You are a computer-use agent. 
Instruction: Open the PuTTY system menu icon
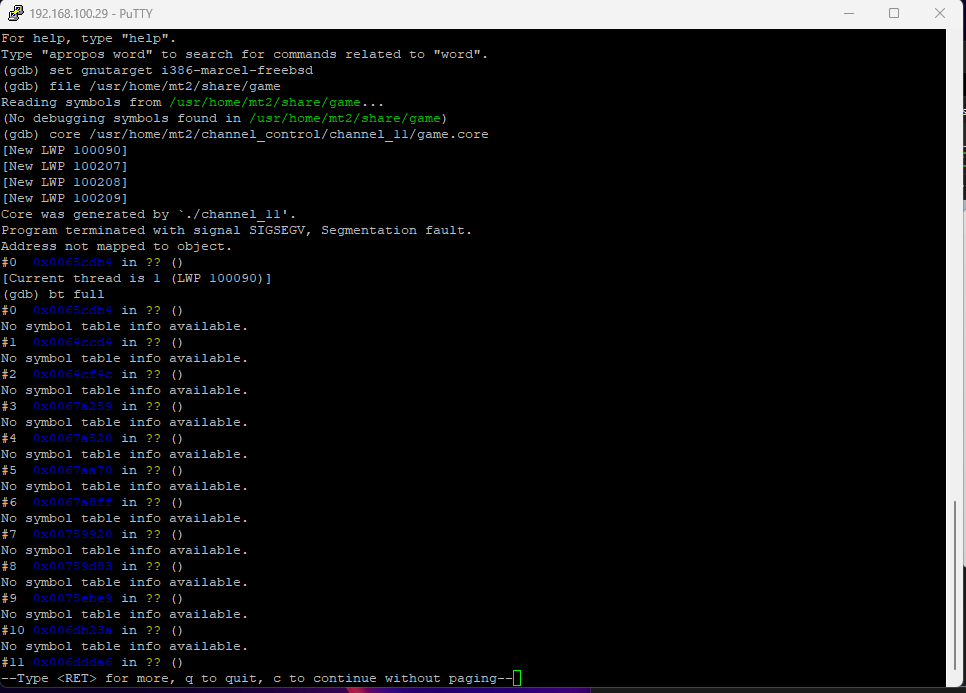[x=15, y=13]
